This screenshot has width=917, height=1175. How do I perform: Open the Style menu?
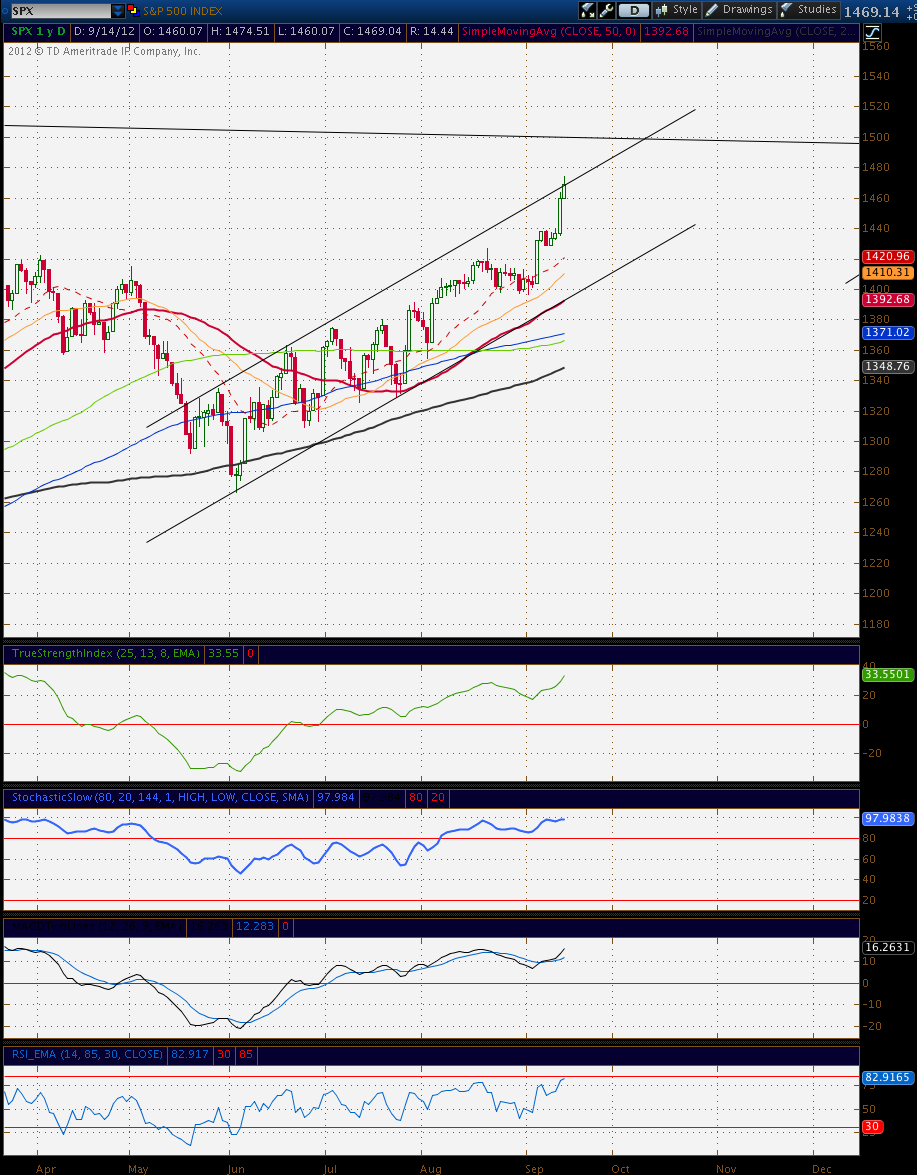click(677, 10)
